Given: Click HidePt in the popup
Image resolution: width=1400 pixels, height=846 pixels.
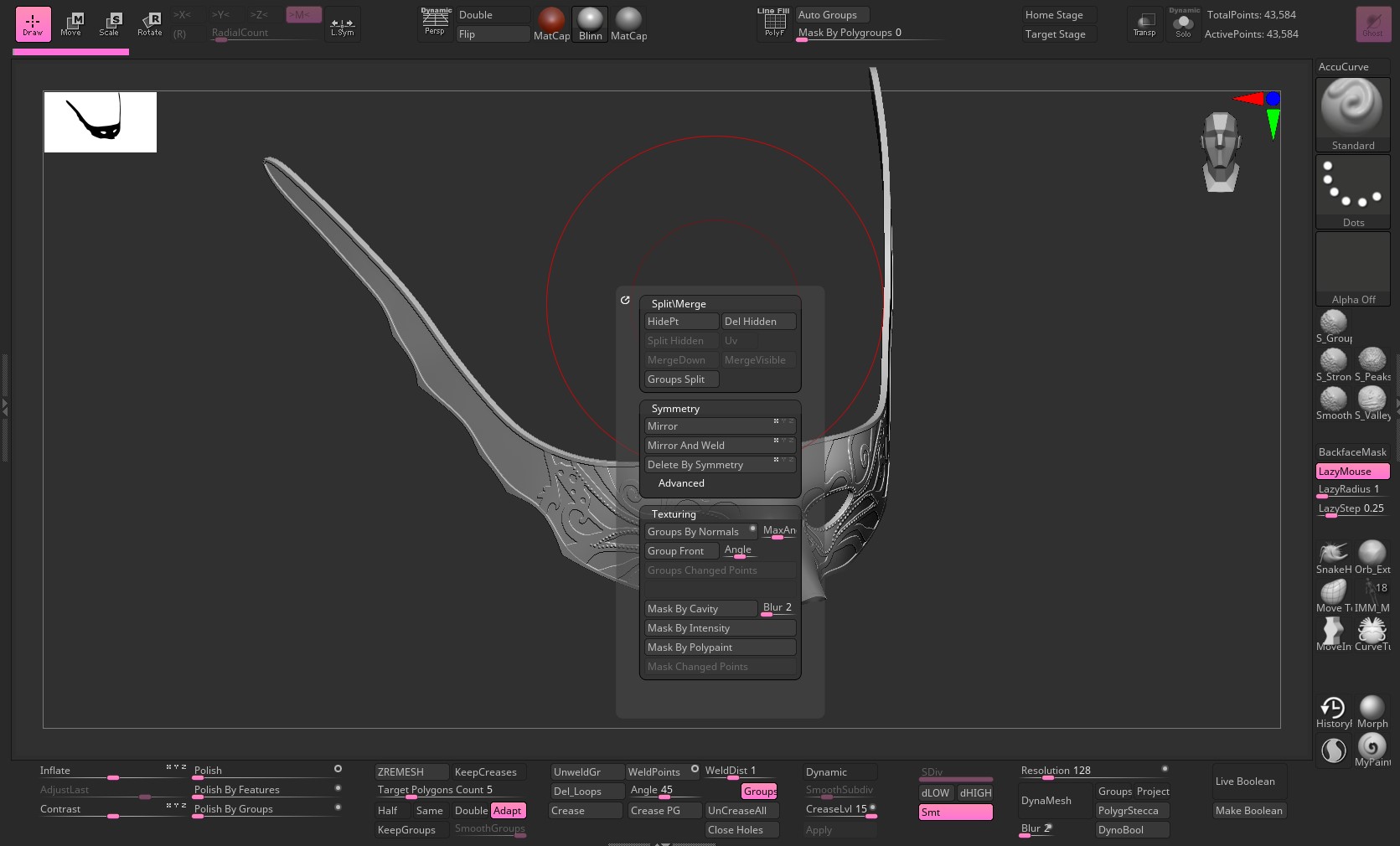Looking at the screenshot, I should click(x=682, y=322).
